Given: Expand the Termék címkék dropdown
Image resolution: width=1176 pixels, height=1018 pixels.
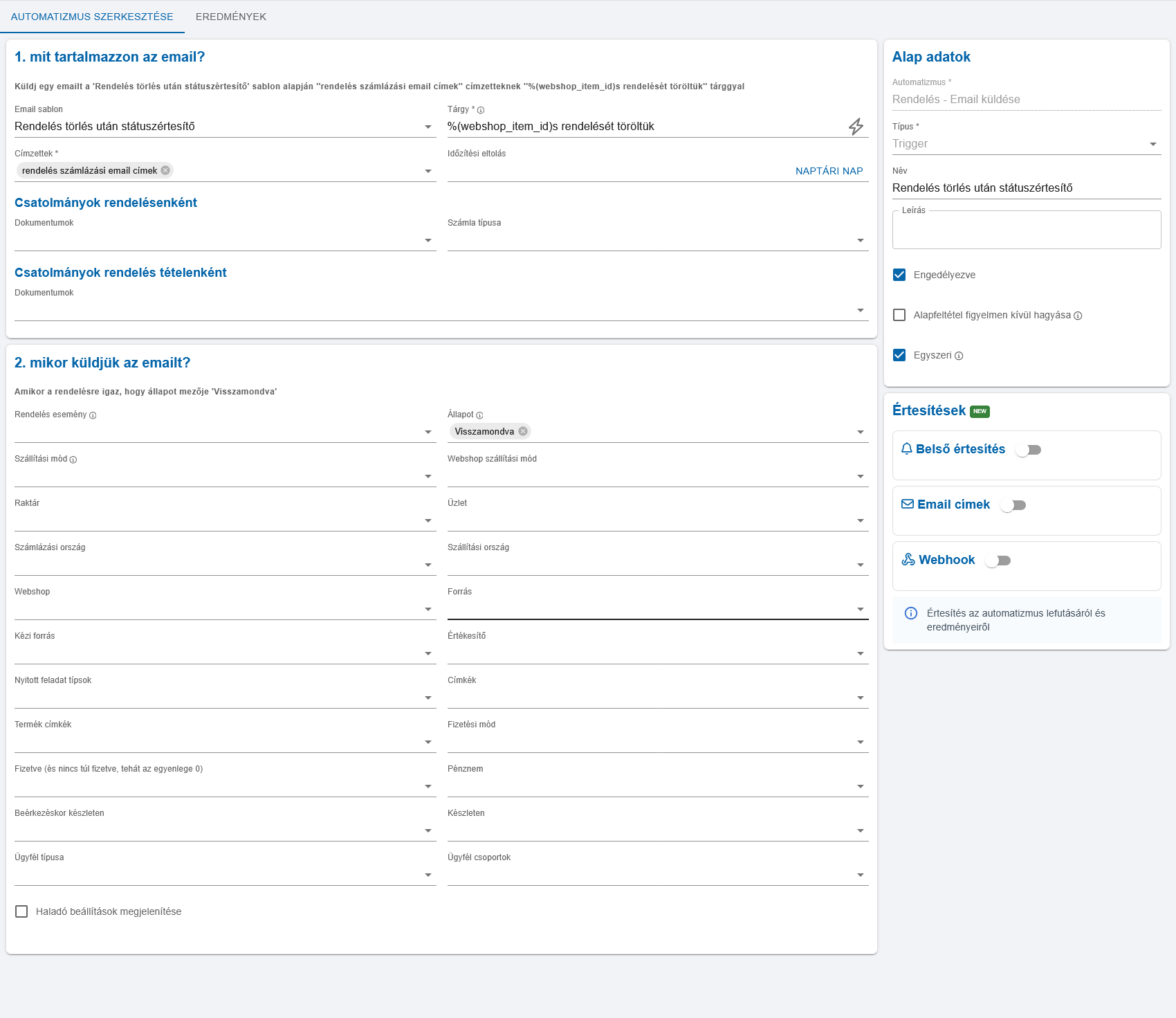Looking at the screenshot, I should [x=225, y=742].
